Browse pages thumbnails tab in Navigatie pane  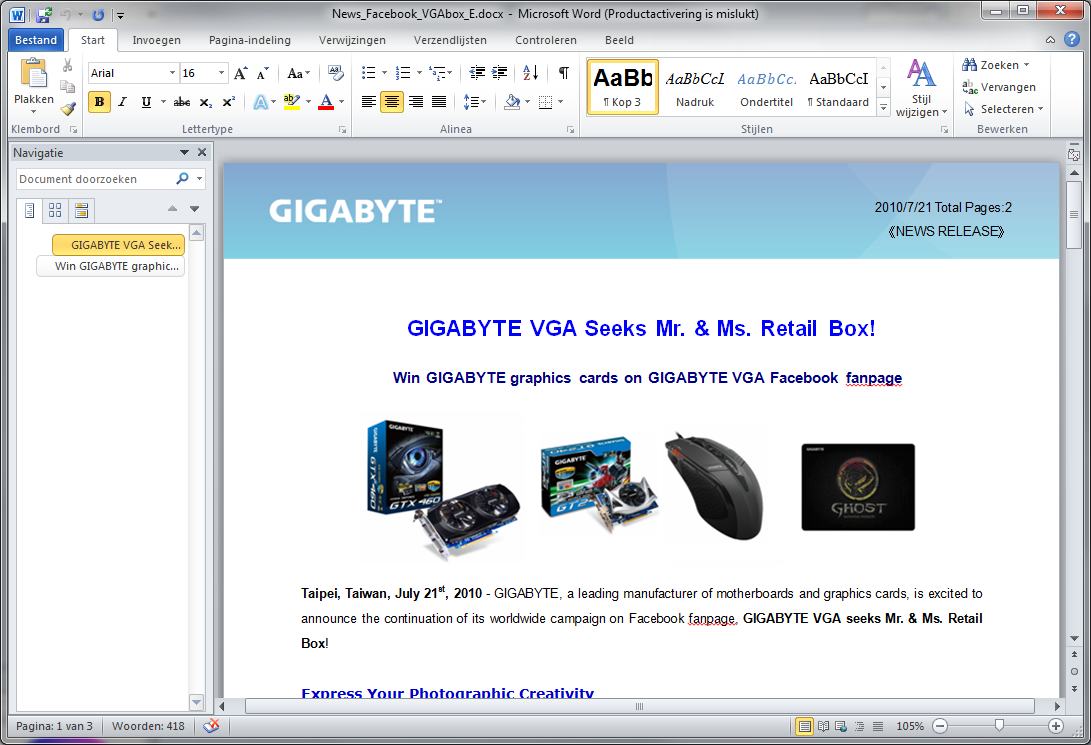tap(55, 210)
